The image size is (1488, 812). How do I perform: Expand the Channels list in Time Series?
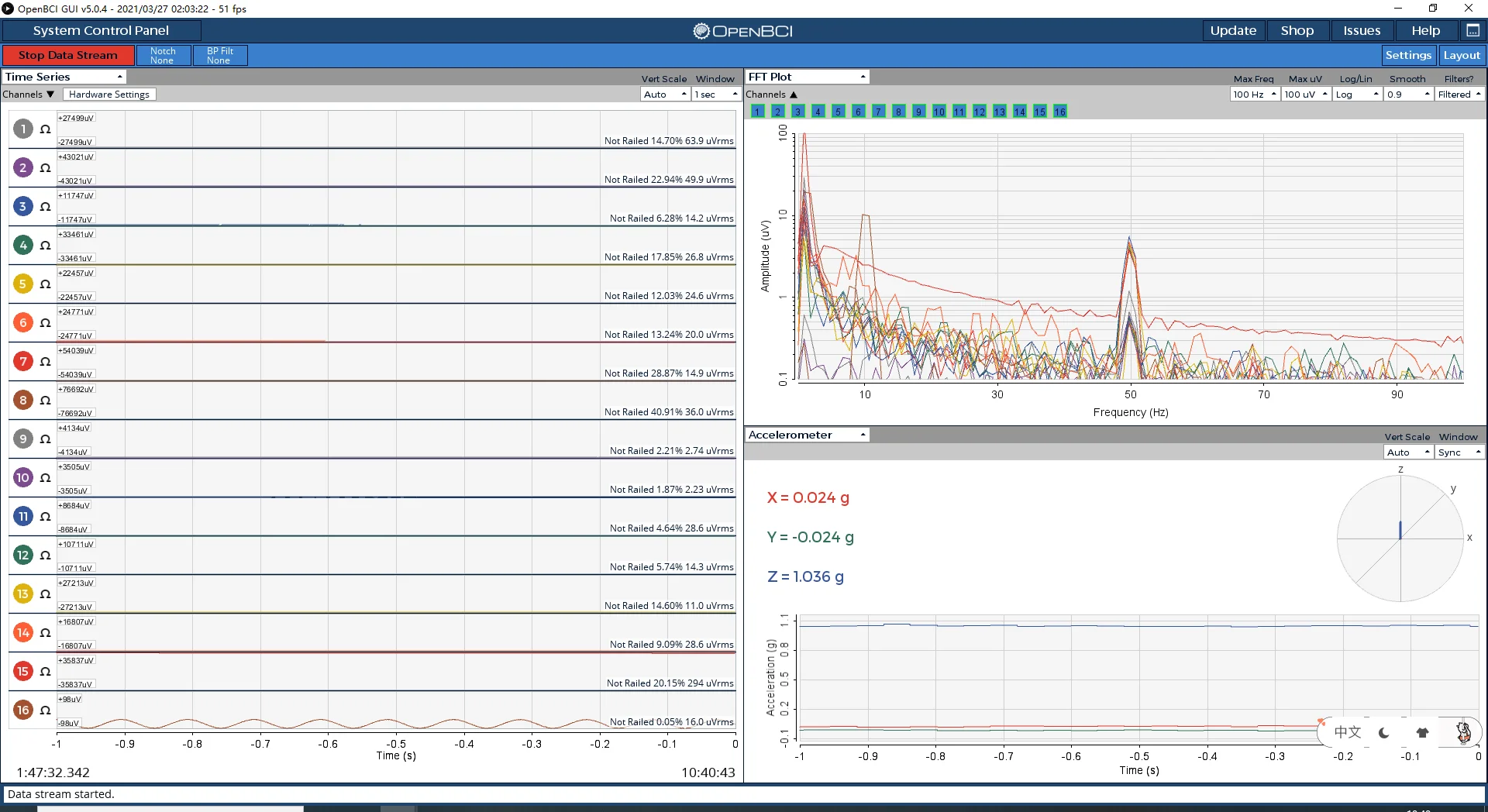tap(28, 95)
